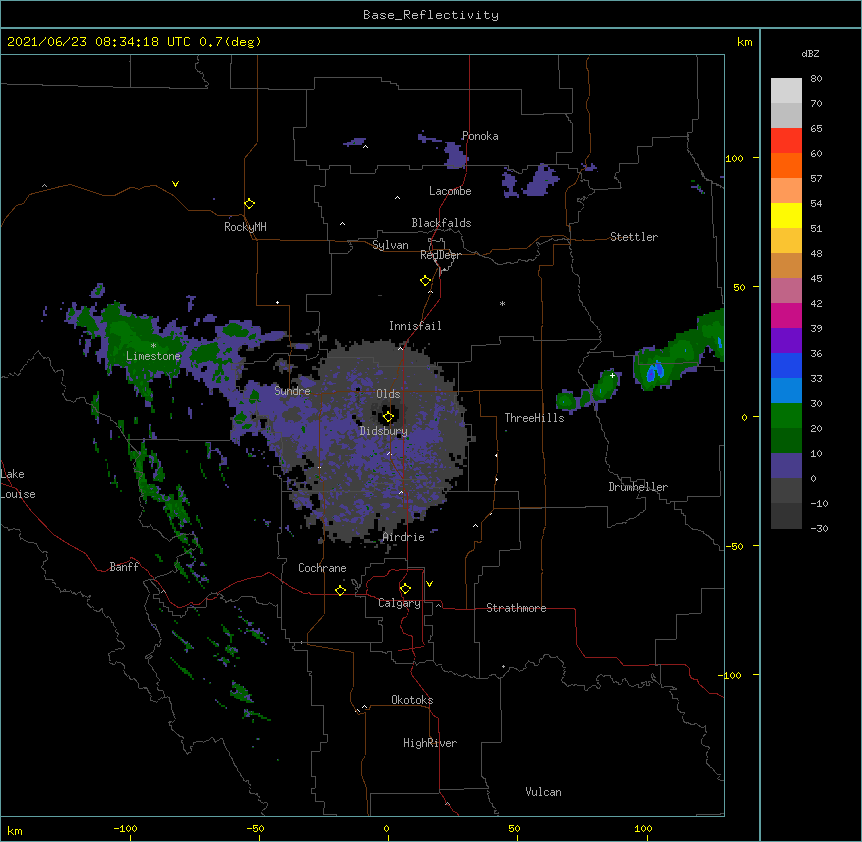Select the bright green 20-30 dBZ swatch
862x842 pixels.
point(786,416)
